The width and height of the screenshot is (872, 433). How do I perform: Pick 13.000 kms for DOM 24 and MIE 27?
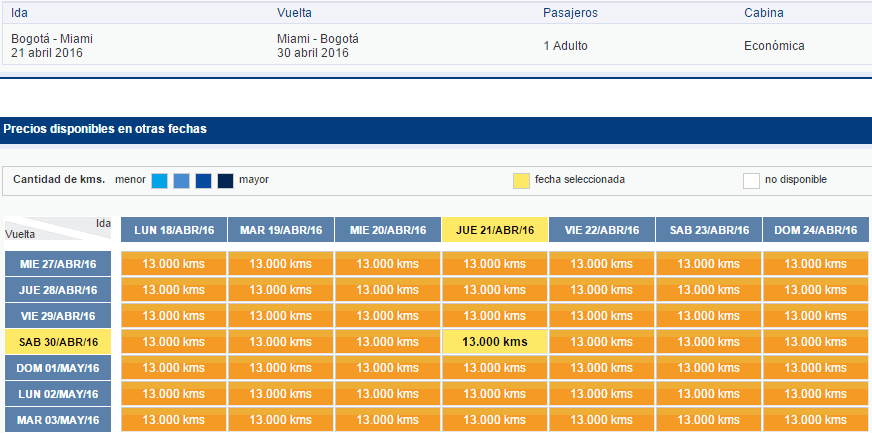point(816,263)
